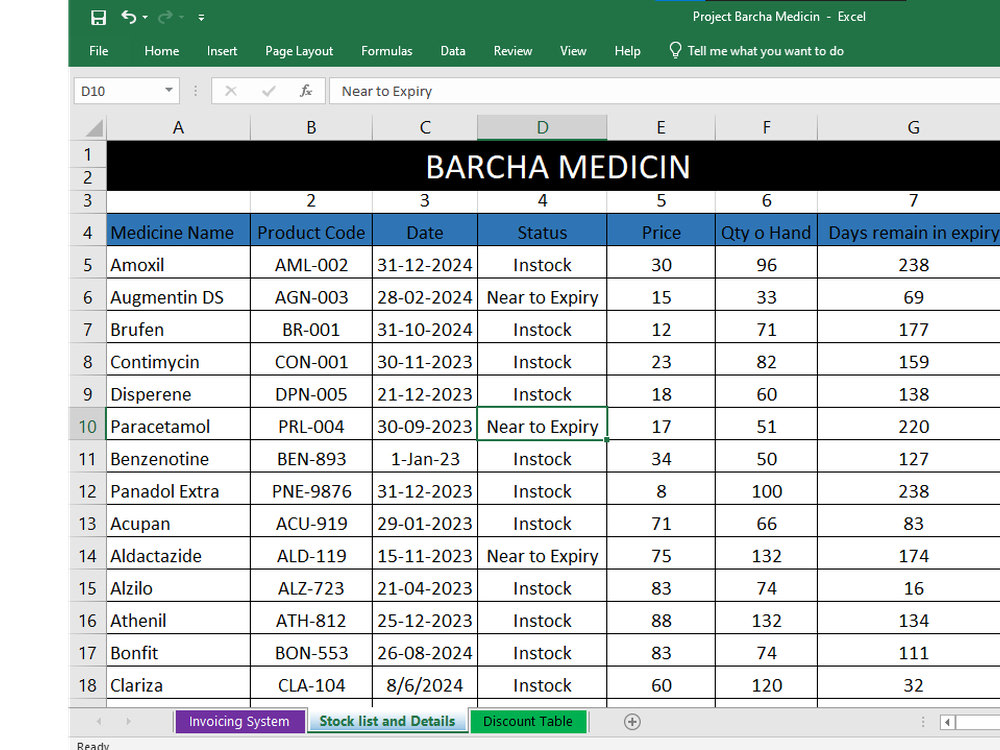Click the Enter checkmark icon in formula bar
1000x750 pixels.
(268, 91)
